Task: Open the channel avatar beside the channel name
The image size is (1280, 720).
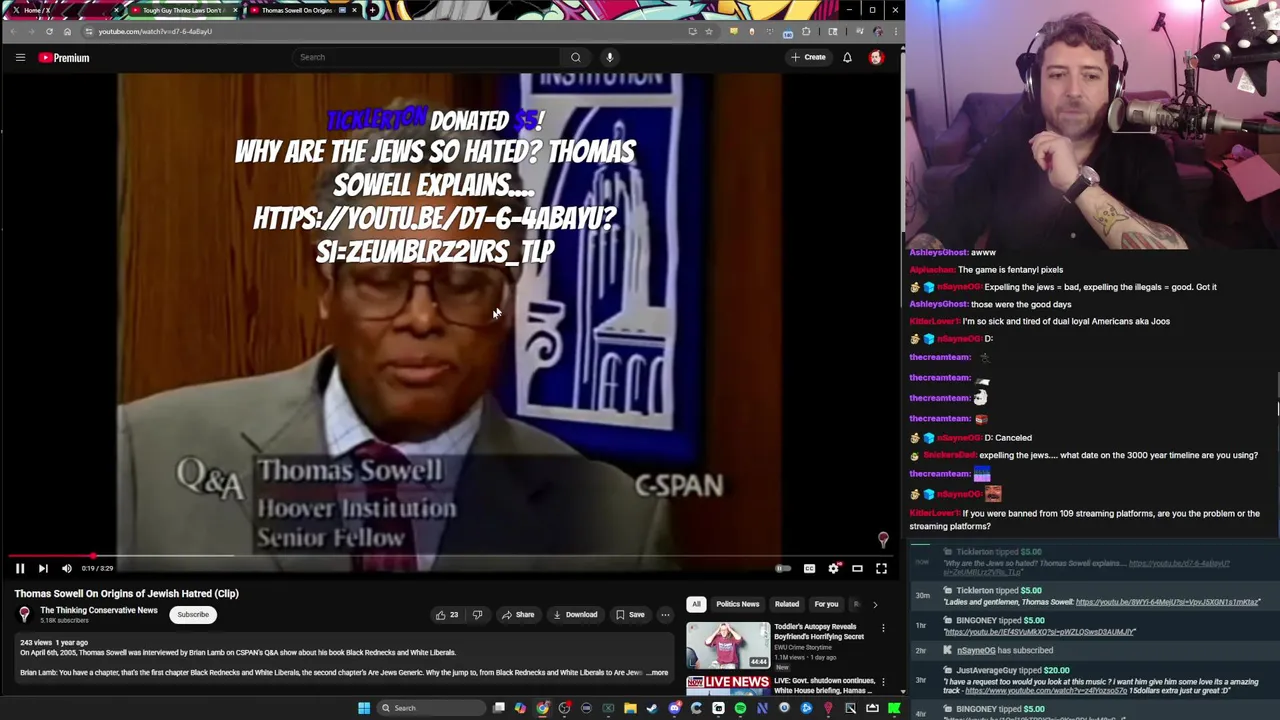Action: point(24,614)
